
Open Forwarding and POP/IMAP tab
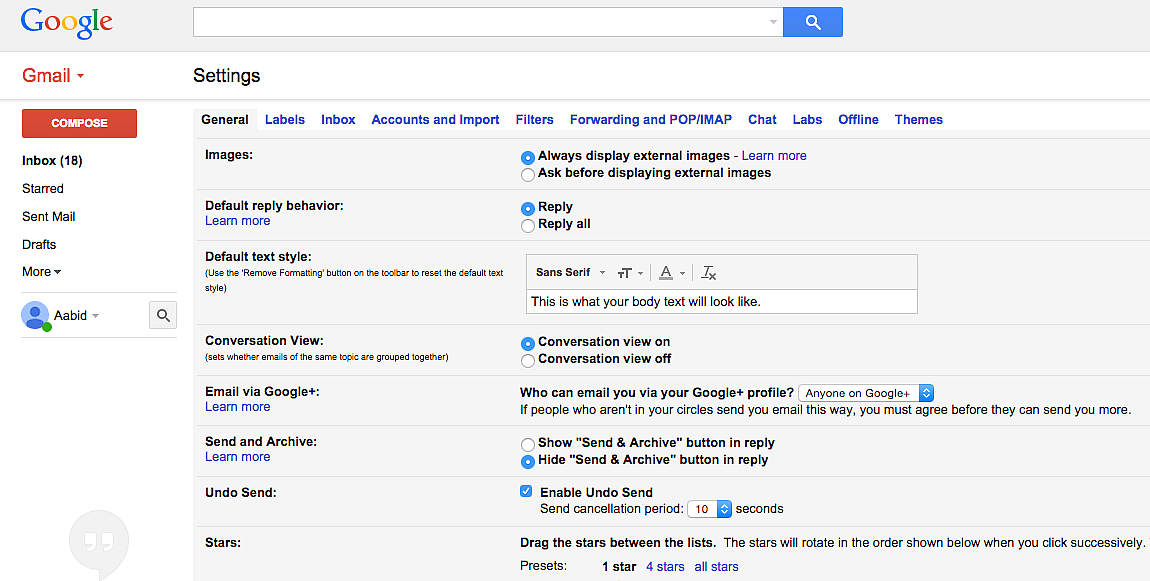(x=651, y=120)
